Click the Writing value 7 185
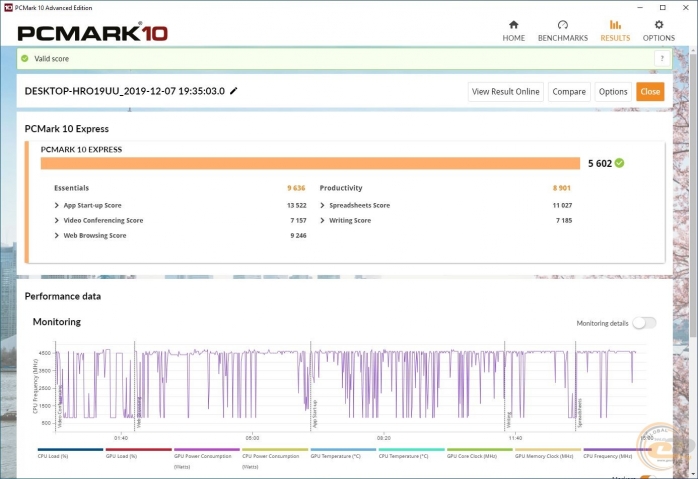 [x=564, y=220]
